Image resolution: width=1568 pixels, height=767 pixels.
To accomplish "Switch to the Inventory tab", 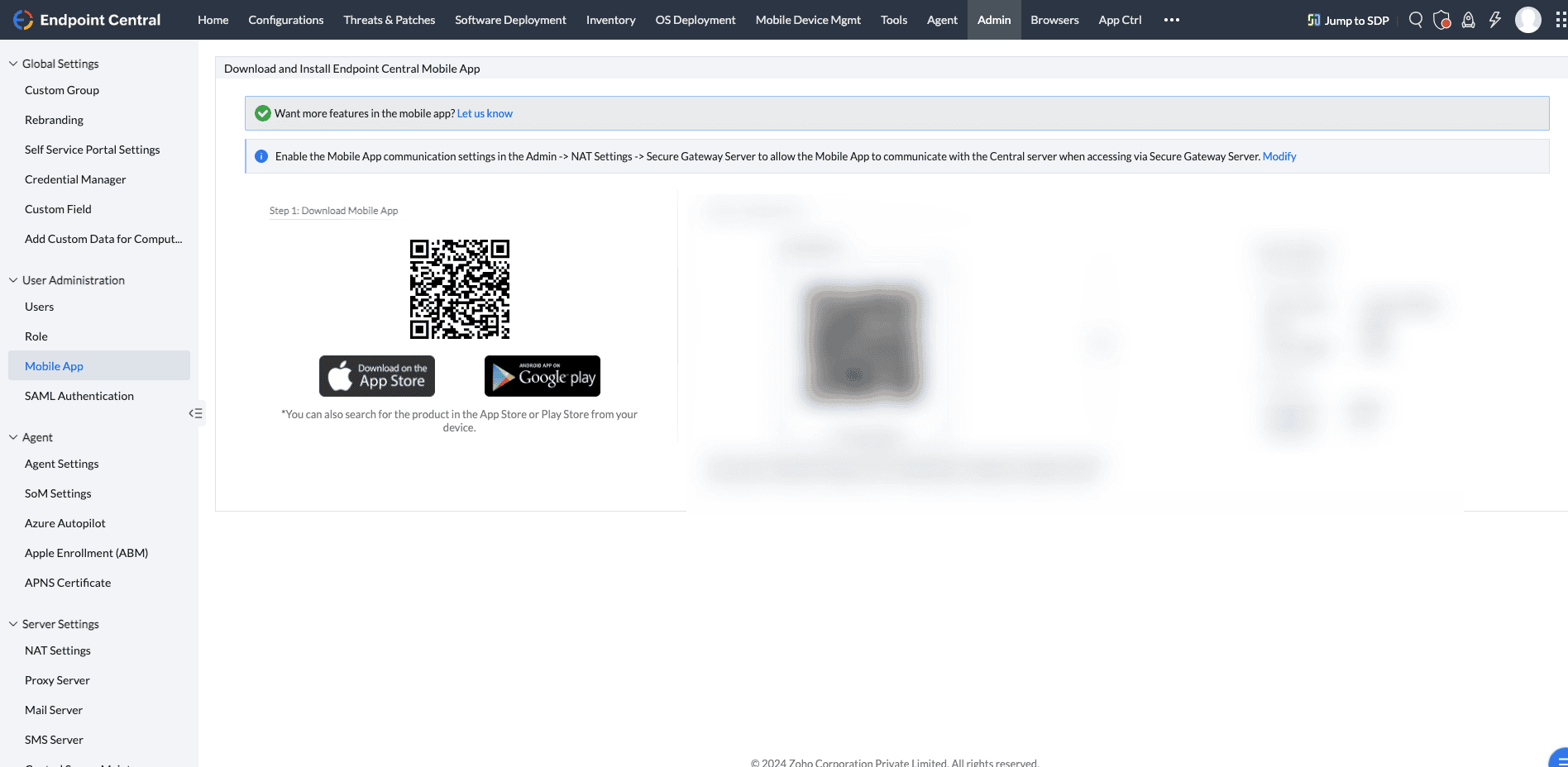I will [x=611, y=20].
